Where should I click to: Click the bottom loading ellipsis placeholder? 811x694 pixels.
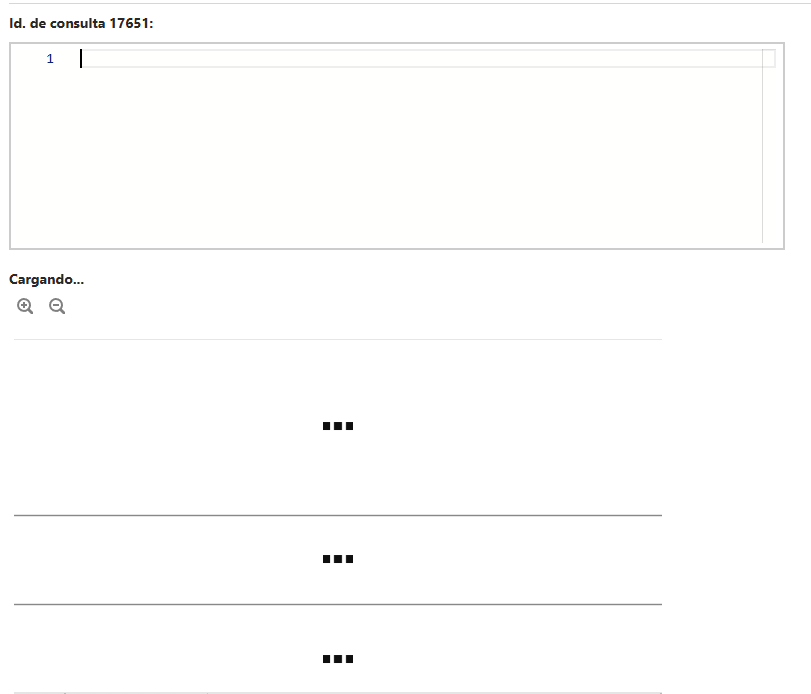(338, 659)
